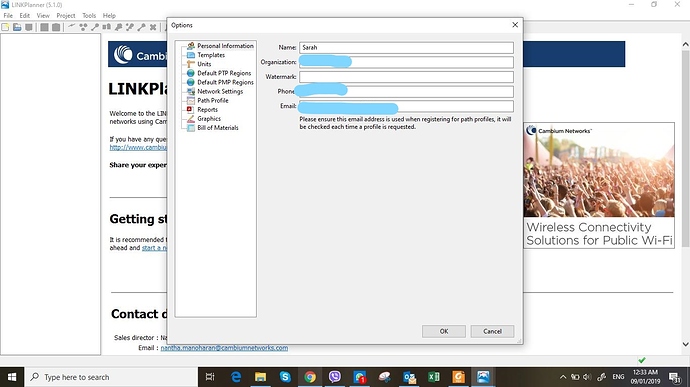
Task: Click the cambium website link on the welcome page
Action: pyautogui.click(x=138, y=147)
